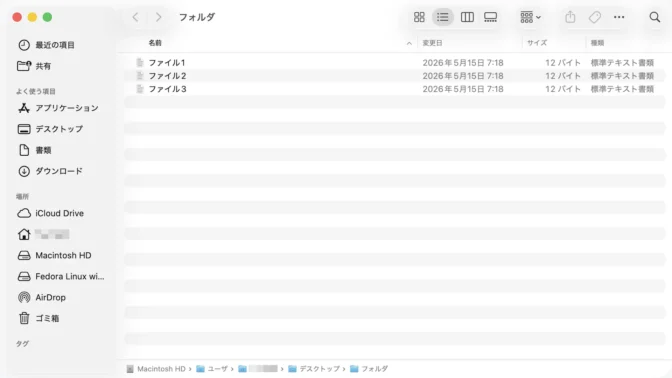
Task: Switch to column view
Action: (467, 17)
